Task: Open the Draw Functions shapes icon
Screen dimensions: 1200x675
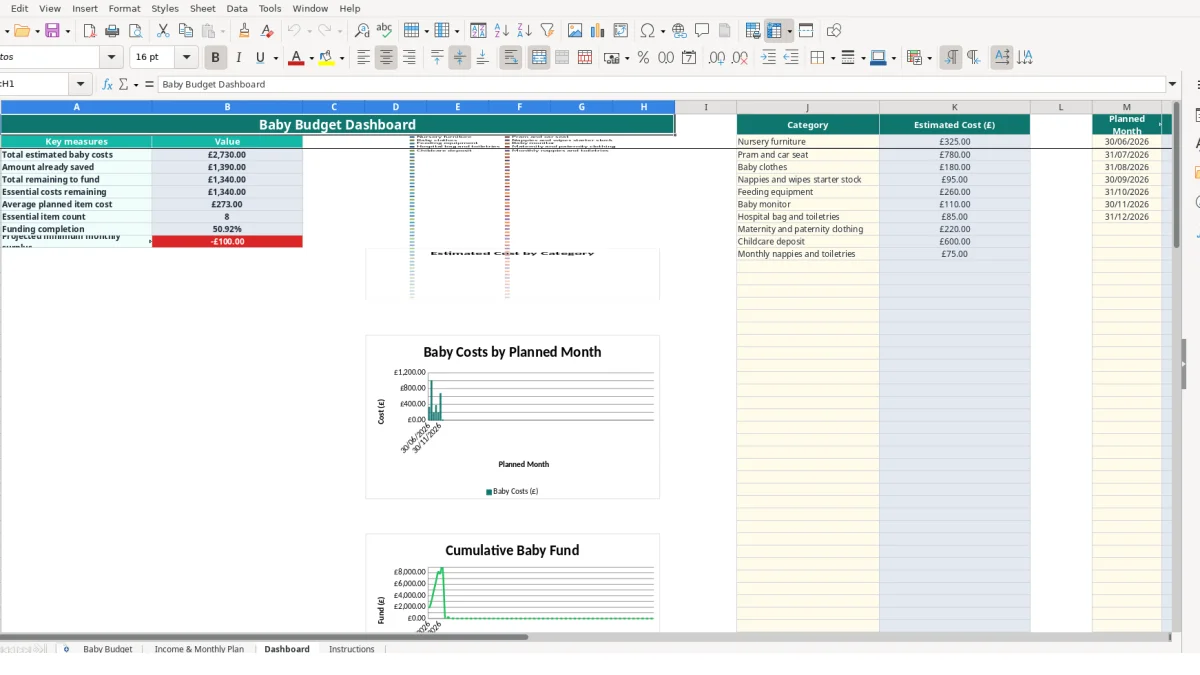Action: [834, 31]
